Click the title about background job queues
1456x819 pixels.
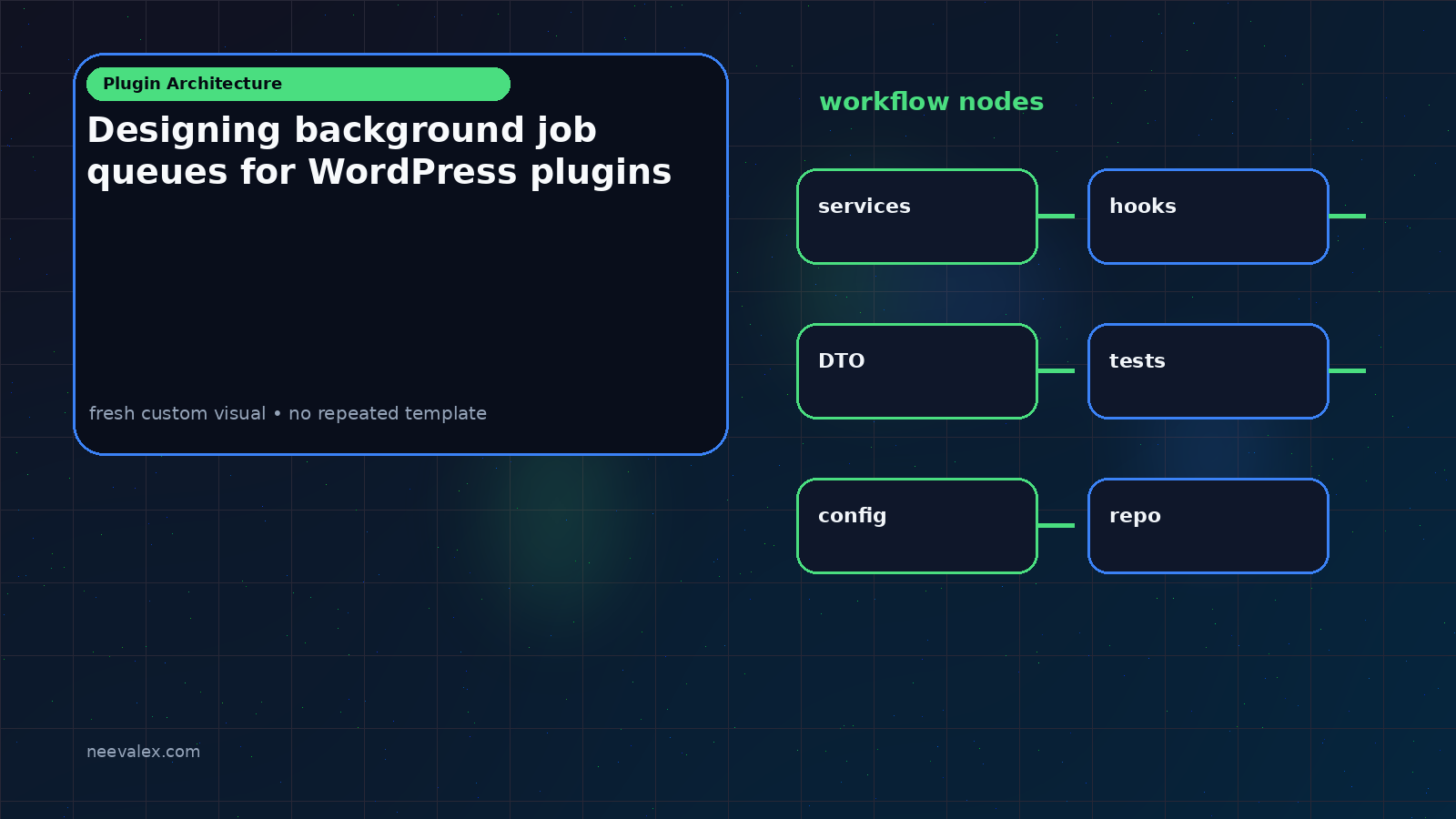click(x=379, y=151)
